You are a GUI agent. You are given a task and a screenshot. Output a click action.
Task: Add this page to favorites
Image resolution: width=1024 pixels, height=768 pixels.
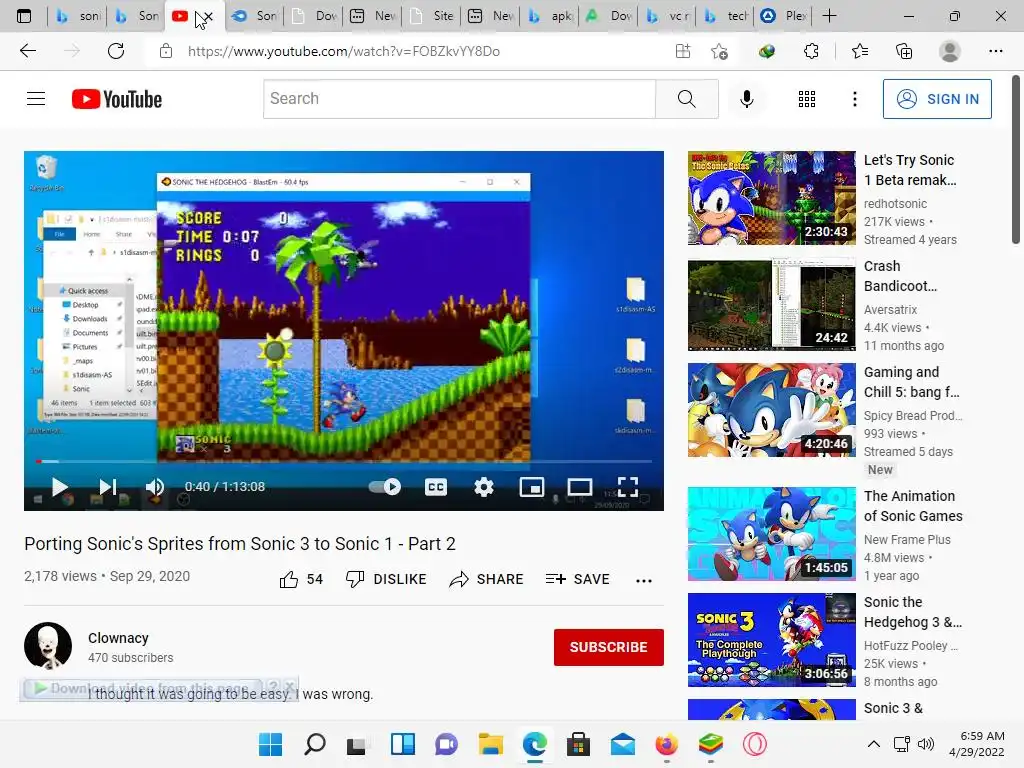[720, 51]
